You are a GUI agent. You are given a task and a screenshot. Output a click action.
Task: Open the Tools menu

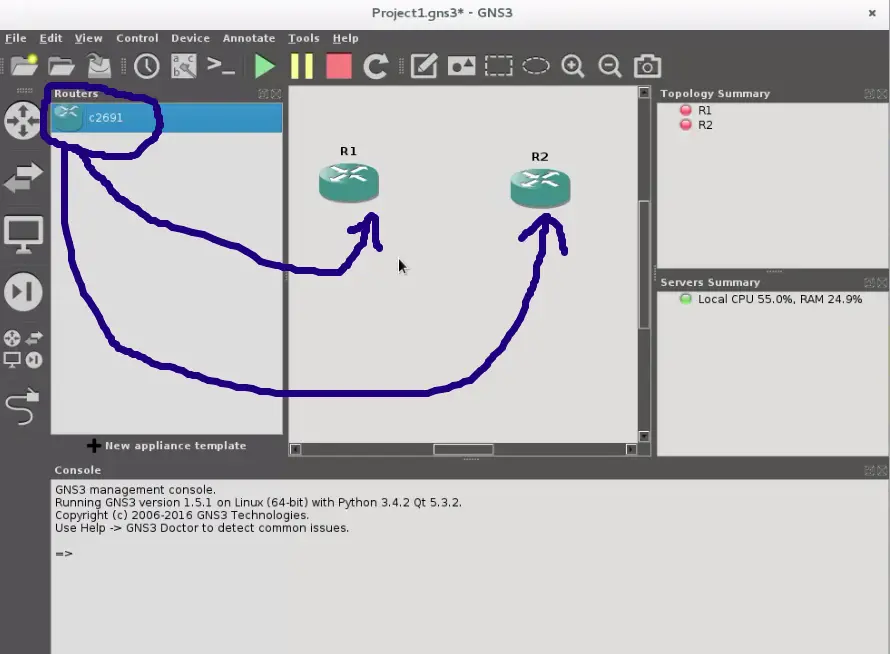(304, 38)
